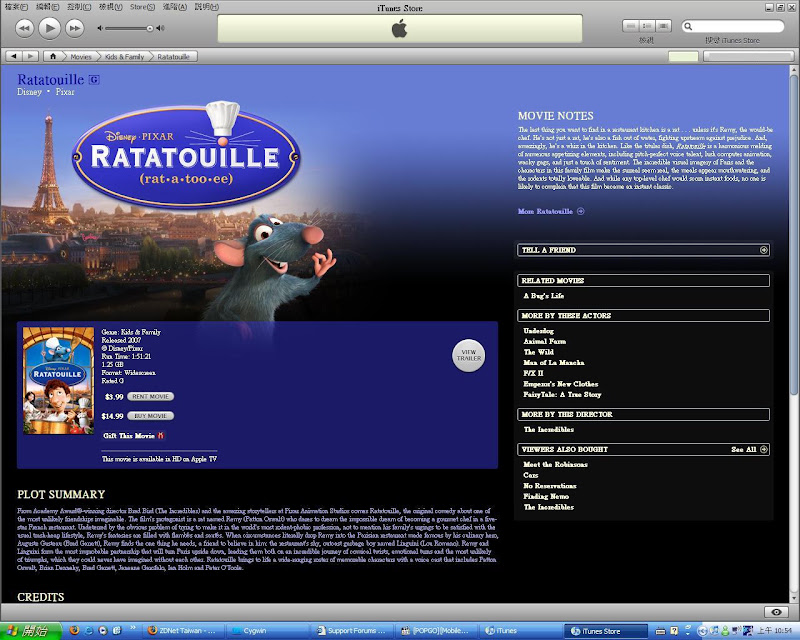800x640 pixels.
Task: Launch Firefox from the quick launch bar
Action: pos(74,631)
